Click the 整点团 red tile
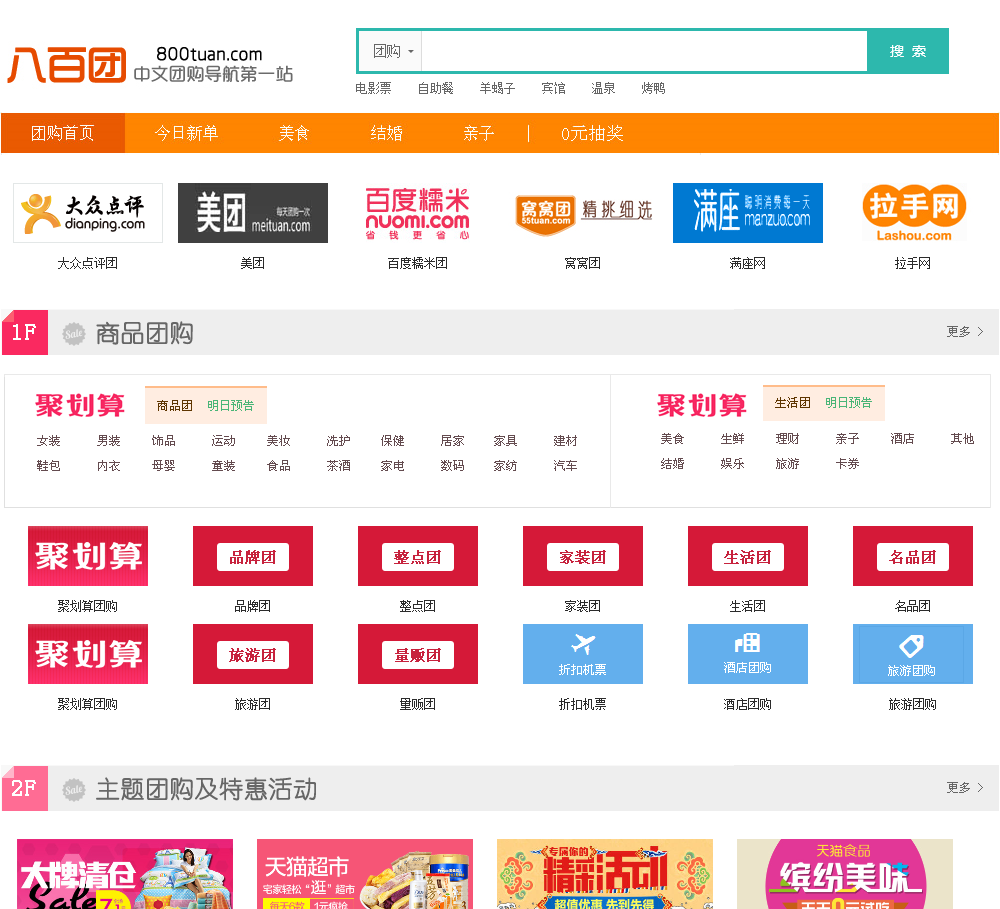1000x909 pixels. (x=418, y=556)
